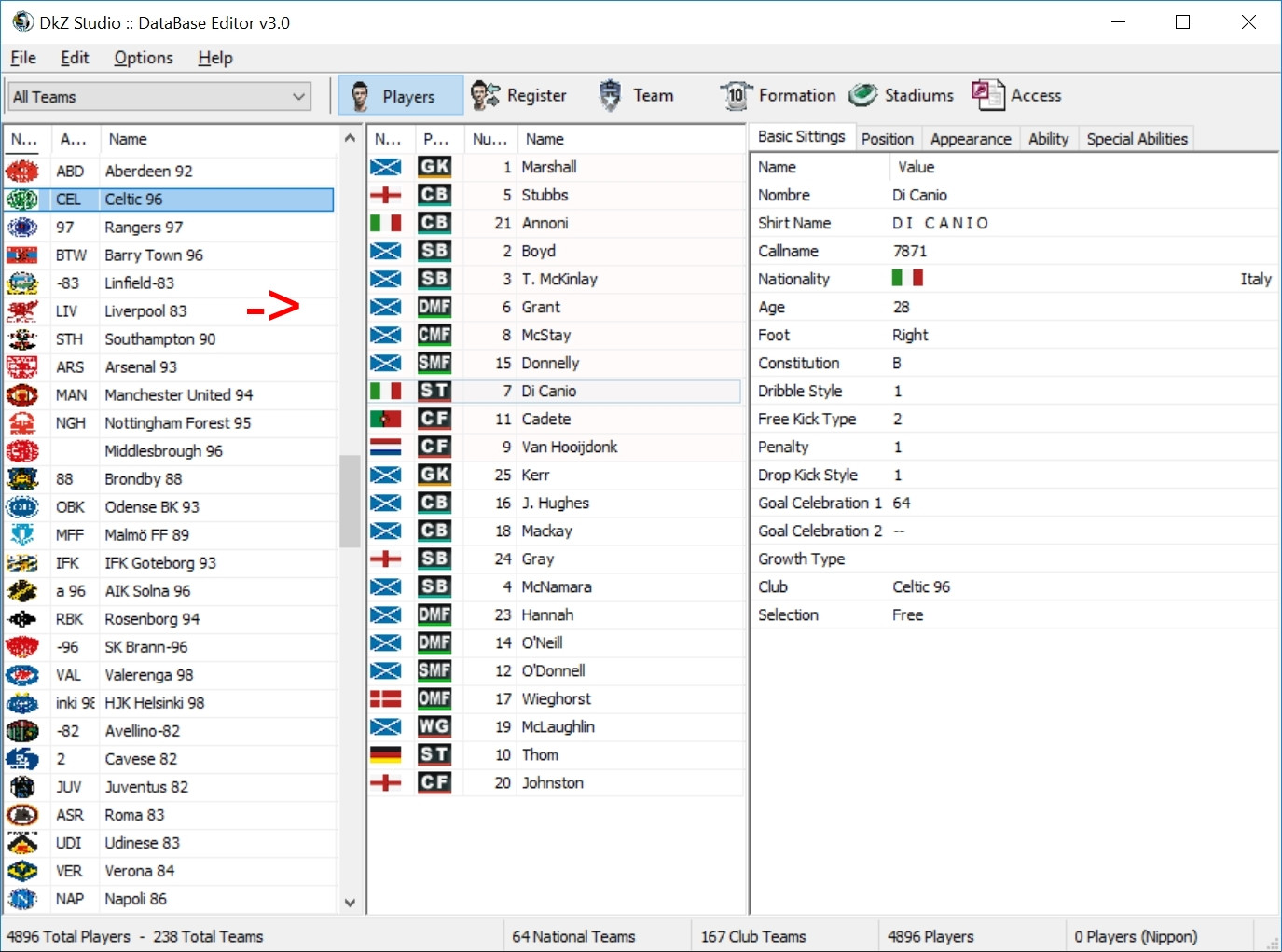Open the Stadiums editor
Viewport: 1282px width, 952px height.
(x=901, y=96)
